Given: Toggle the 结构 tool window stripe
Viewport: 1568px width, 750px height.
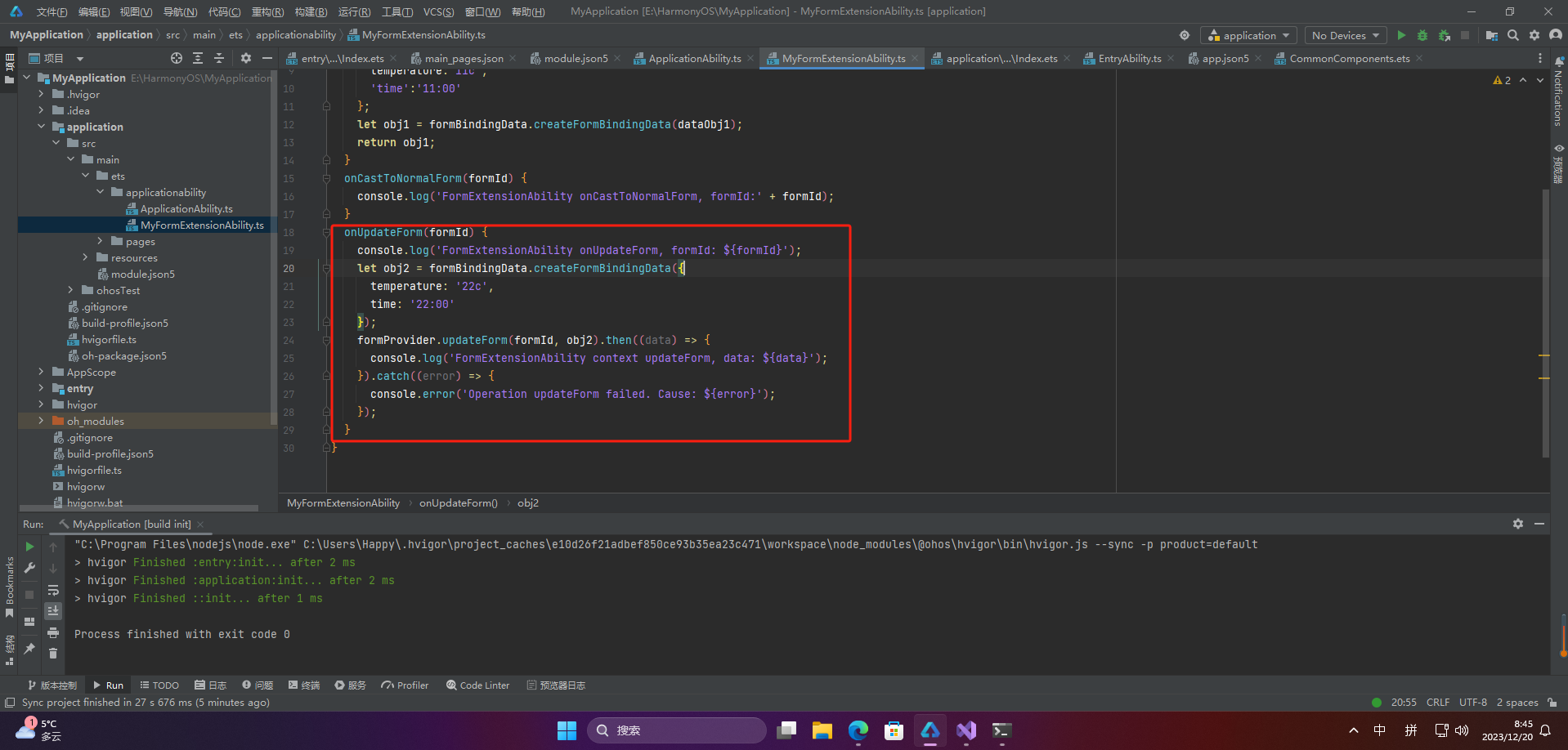Looking at the screenshot, I should (x=9, y=650).
